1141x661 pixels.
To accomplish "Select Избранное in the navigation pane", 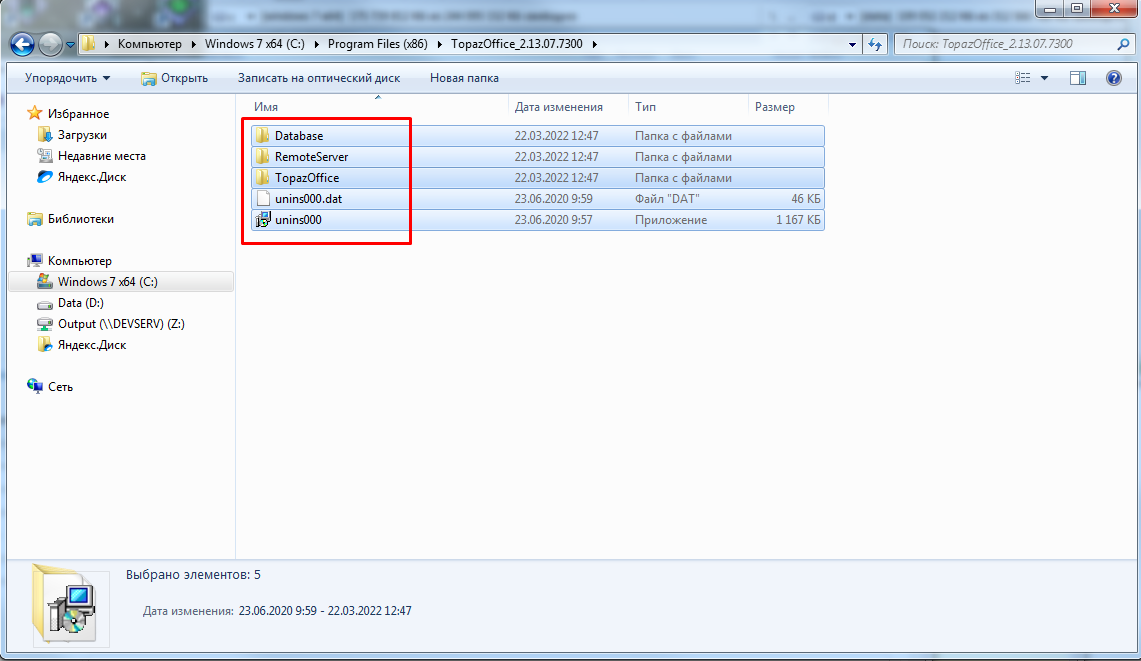I will point(79,114).
